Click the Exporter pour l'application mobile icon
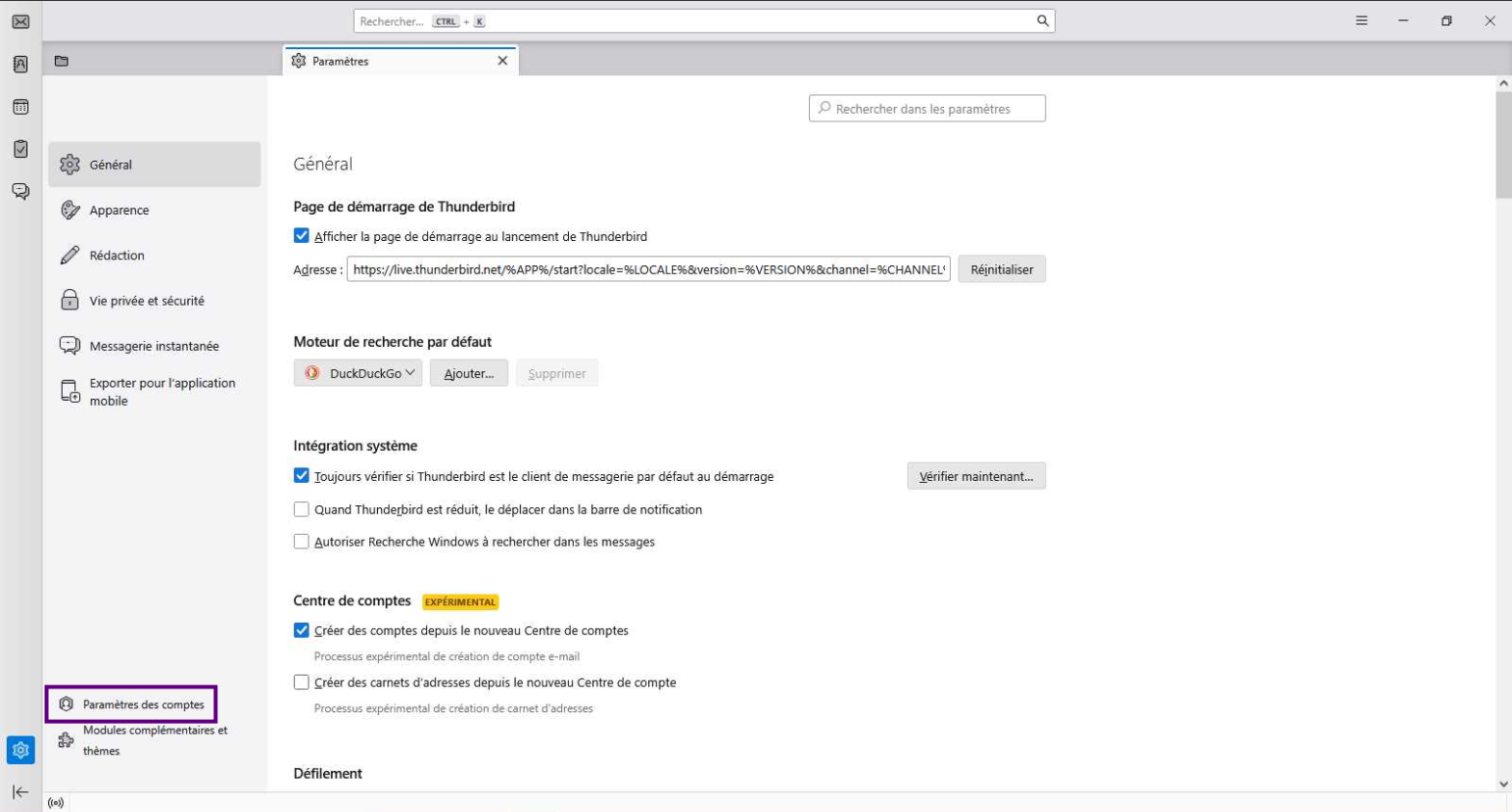1512x812 pixels. coord(70,392)
